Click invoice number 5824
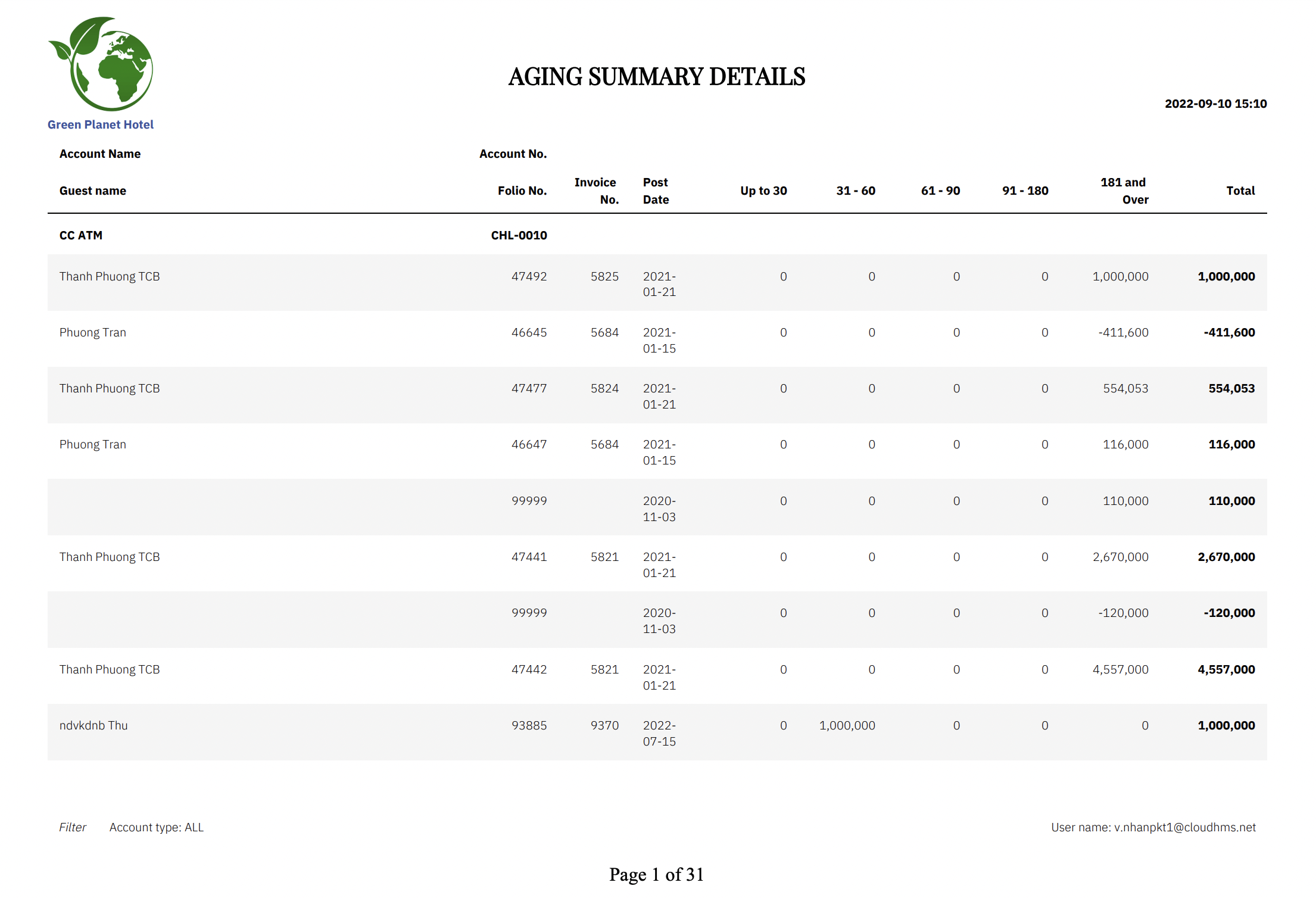 [x=604, y=388]
